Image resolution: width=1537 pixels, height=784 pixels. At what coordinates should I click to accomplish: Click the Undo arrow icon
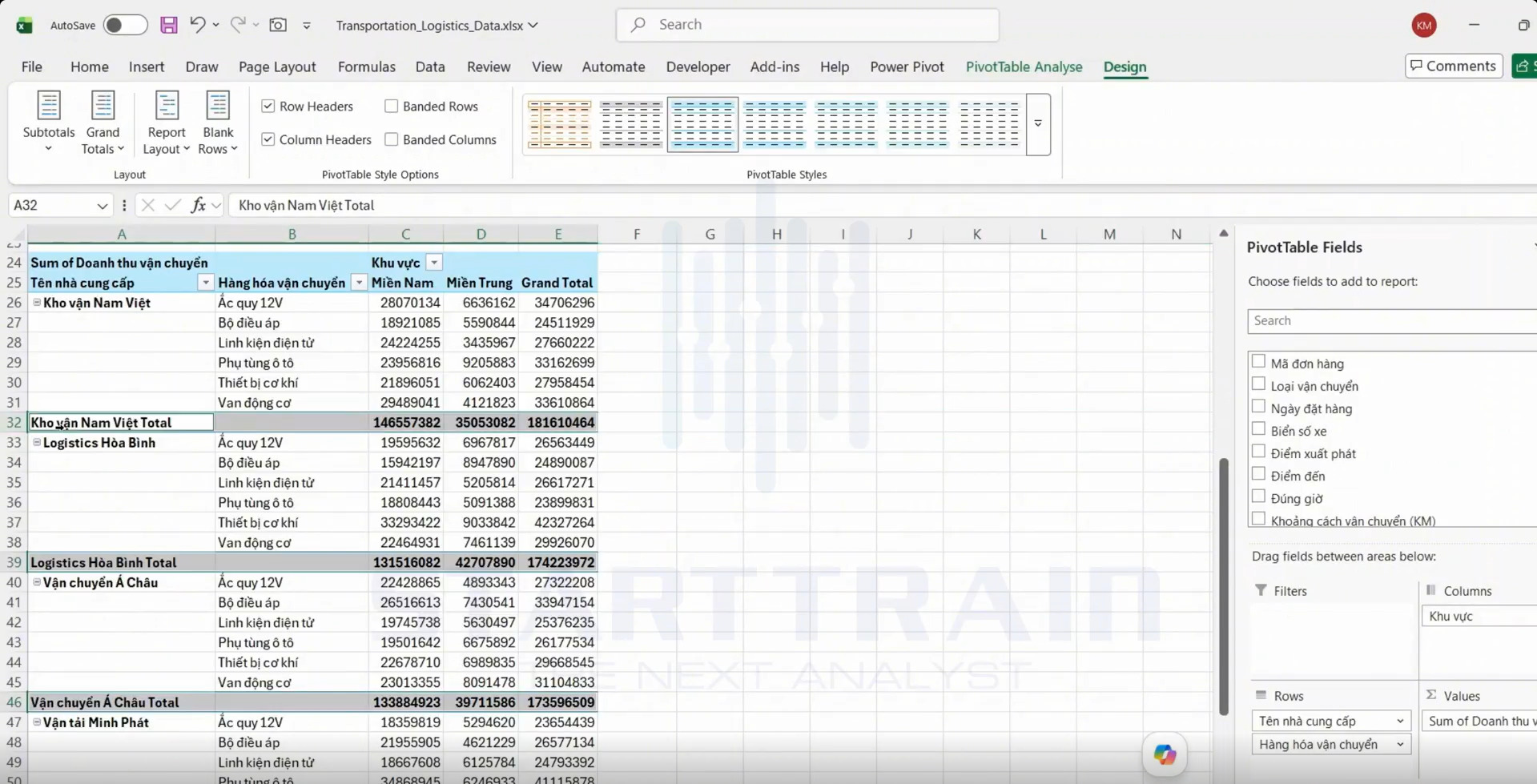(x=197, y=25)
